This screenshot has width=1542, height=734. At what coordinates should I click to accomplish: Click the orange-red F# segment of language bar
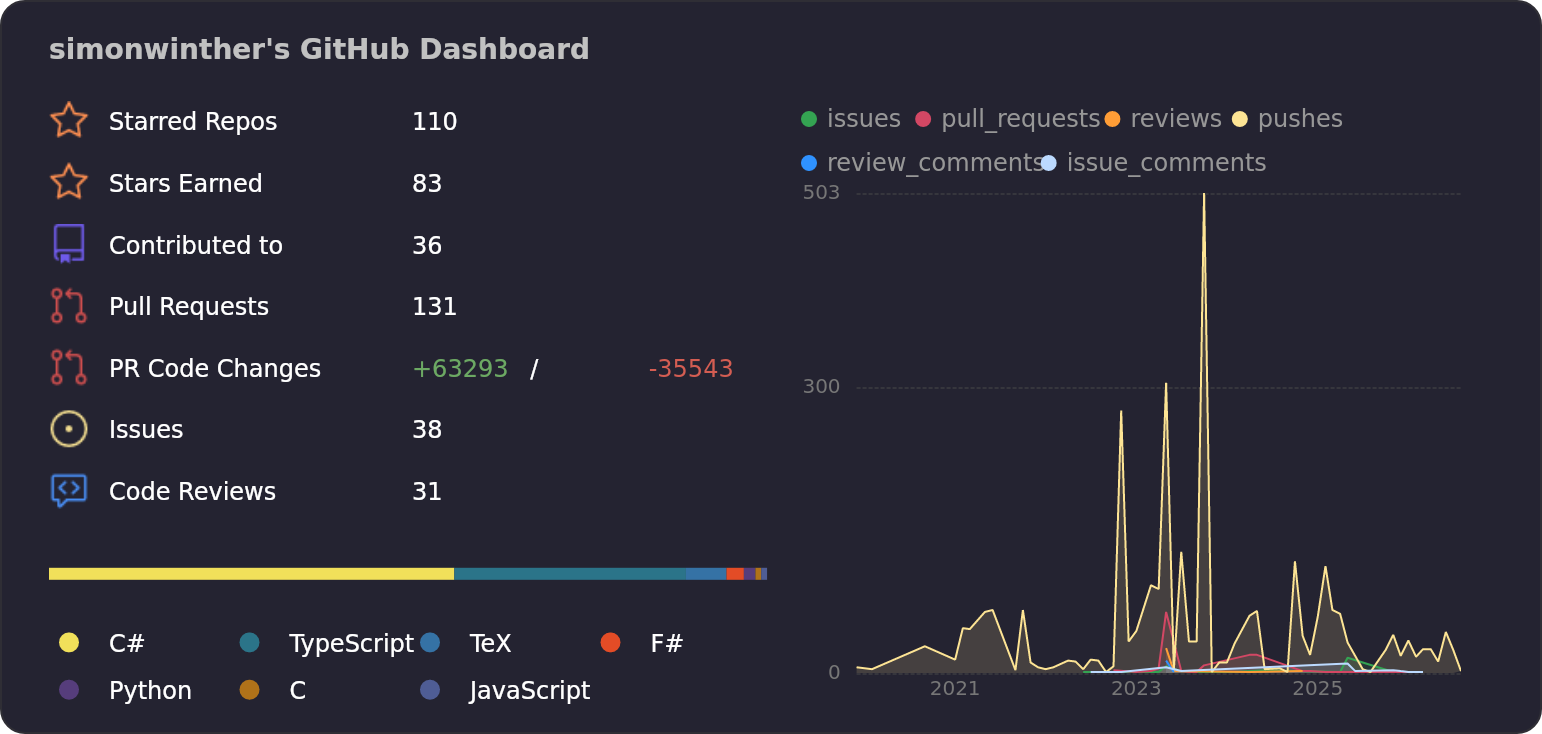click(735, 574)
